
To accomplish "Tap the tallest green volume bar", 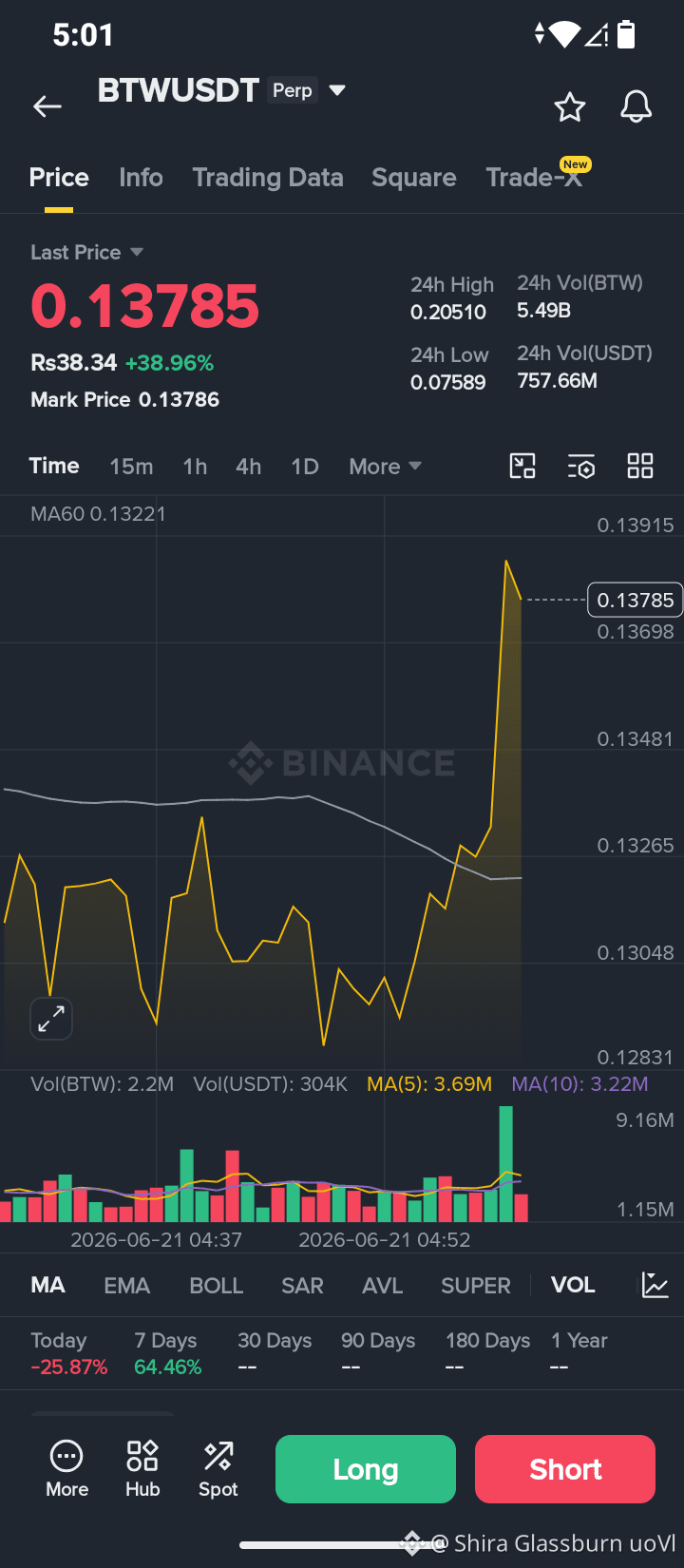I will pyautogui.click(x=505, y=1164).
